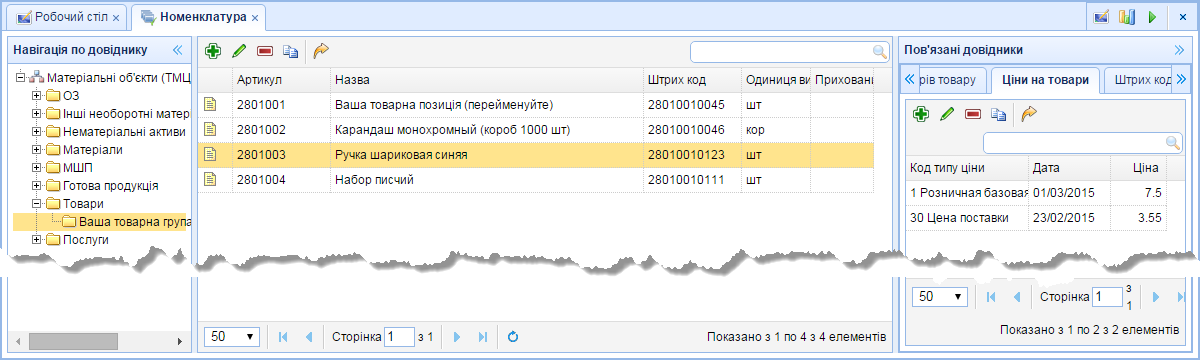Go to previous page in the main grid pager
The width and height of the screenshot is (1200, 360).
(309, 337)
